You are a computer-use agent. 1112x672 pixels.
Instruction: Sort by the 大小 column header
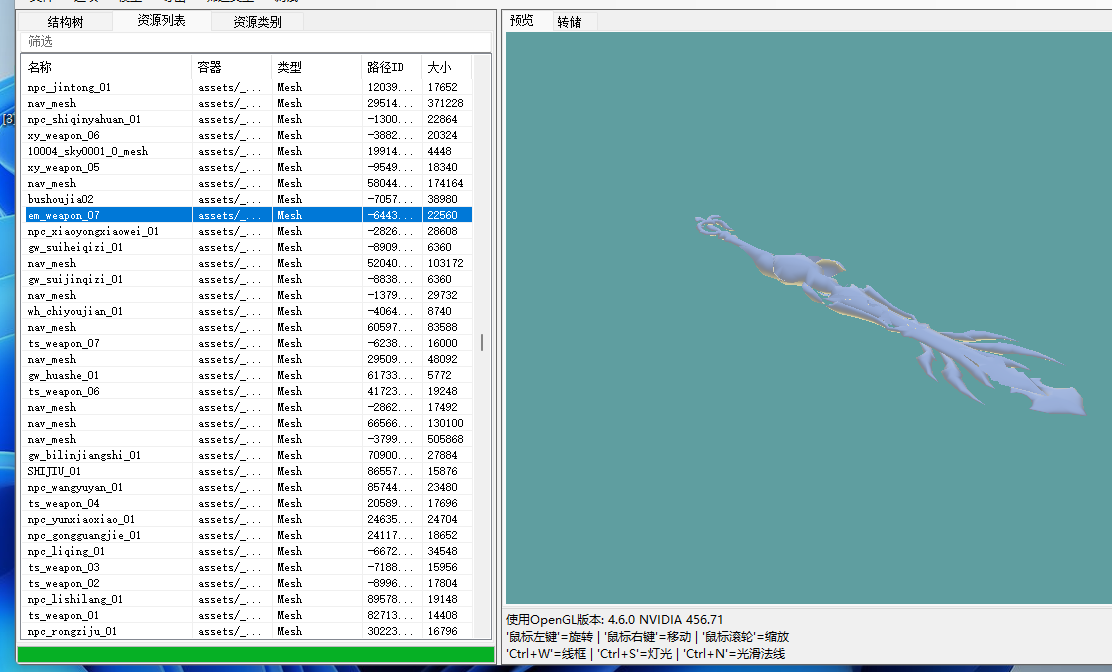point(447,67)
